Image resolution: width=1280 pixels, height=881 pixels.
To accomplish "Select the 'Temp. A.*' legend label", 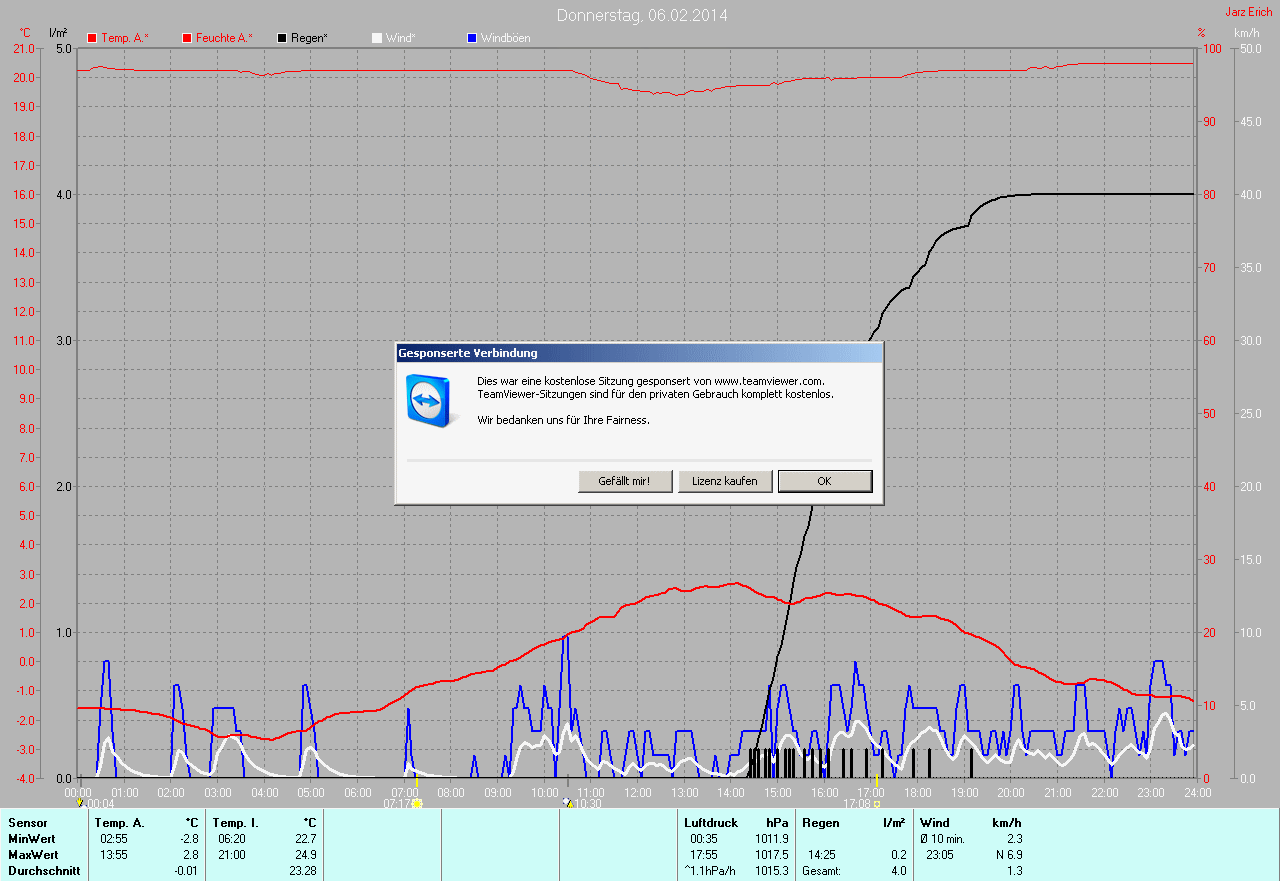I will tap(125, 38).
